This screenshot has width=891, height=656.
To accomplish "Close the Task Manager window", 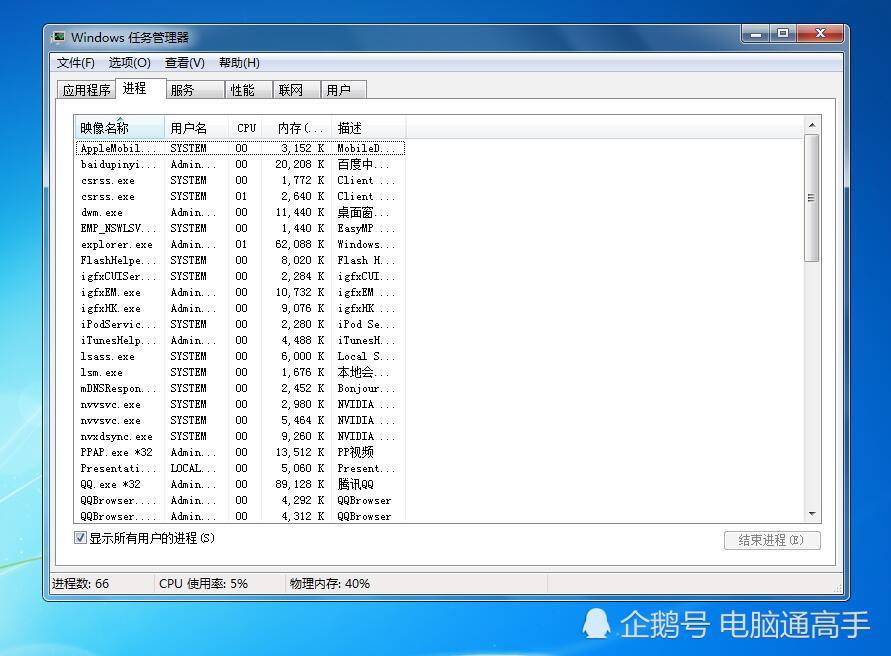I will point(820,34).
